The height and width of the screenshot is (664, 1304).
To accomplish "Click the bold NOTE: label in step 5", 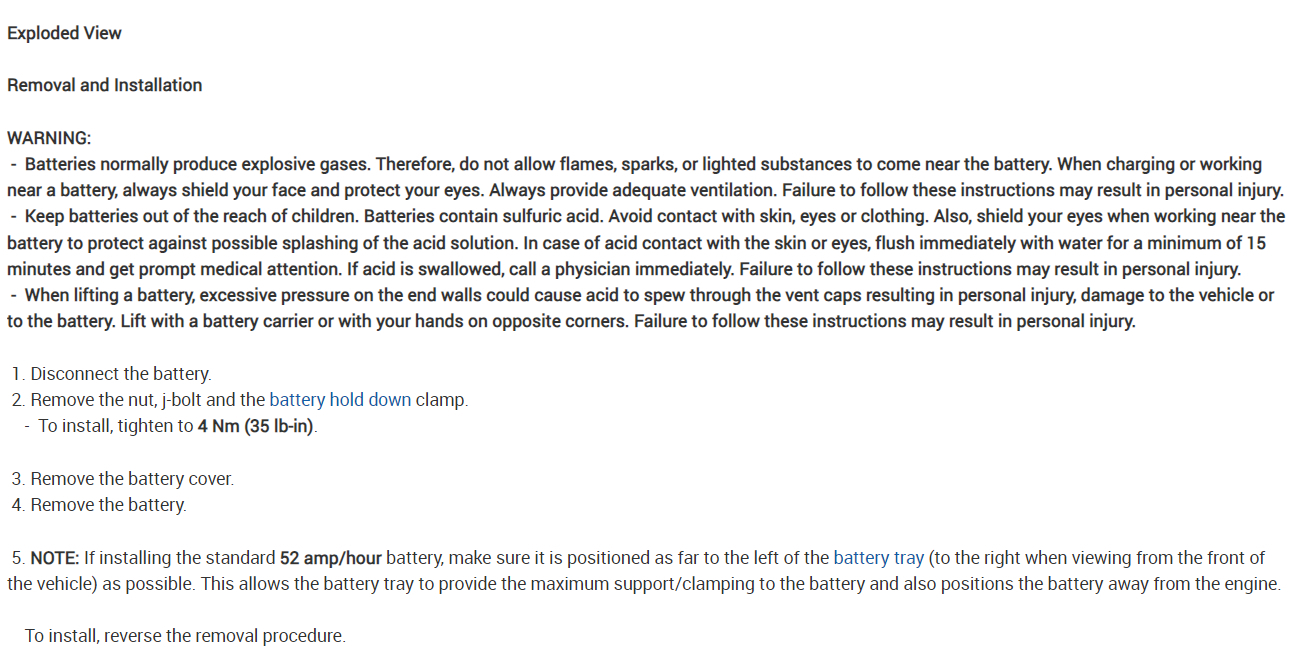I will tap(55, 558).
